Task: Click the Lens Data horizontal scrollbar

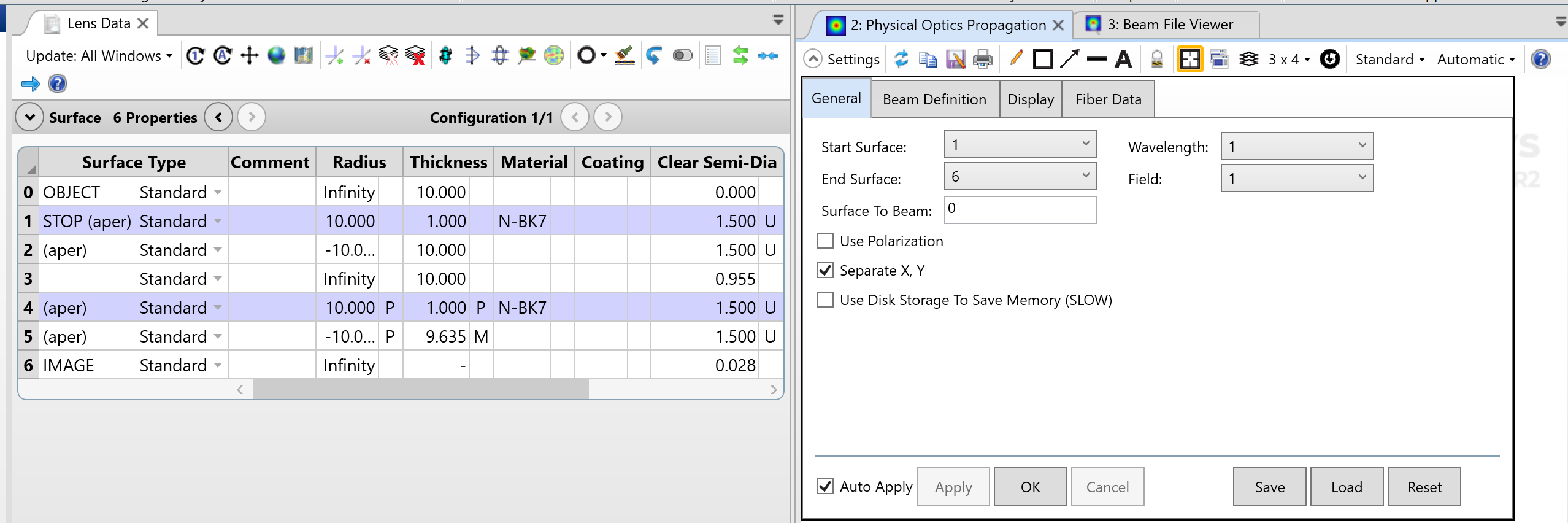Action: coord(421,389)
